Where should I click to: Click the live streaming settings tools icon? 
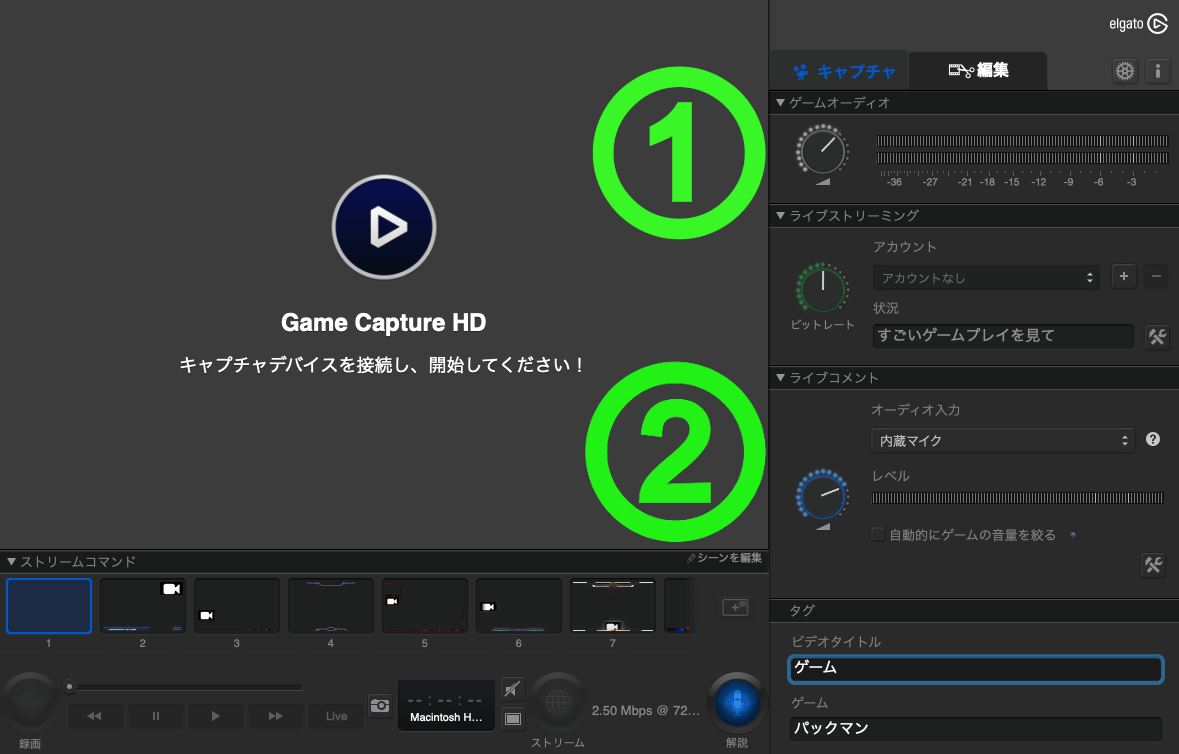(x=1156, y=337)
